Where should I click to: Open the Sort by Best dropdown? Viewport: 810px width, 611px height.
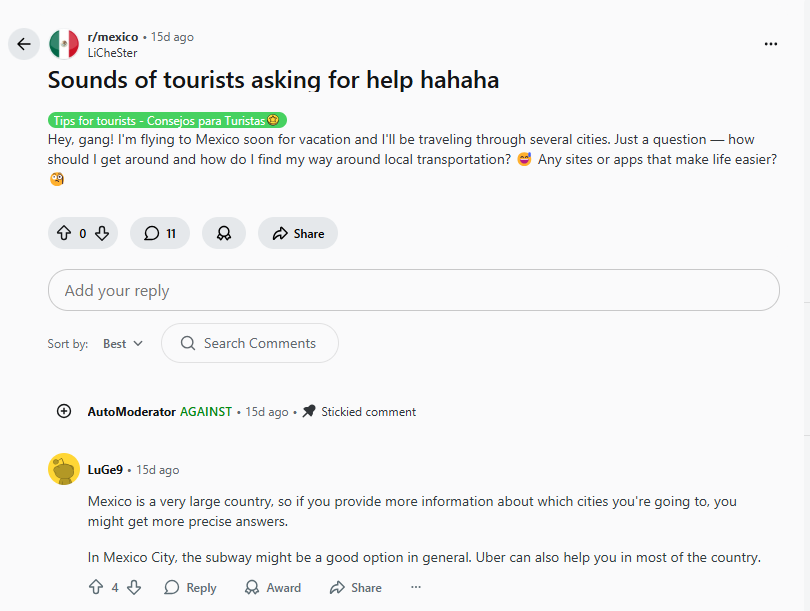[x=123, y=343]
